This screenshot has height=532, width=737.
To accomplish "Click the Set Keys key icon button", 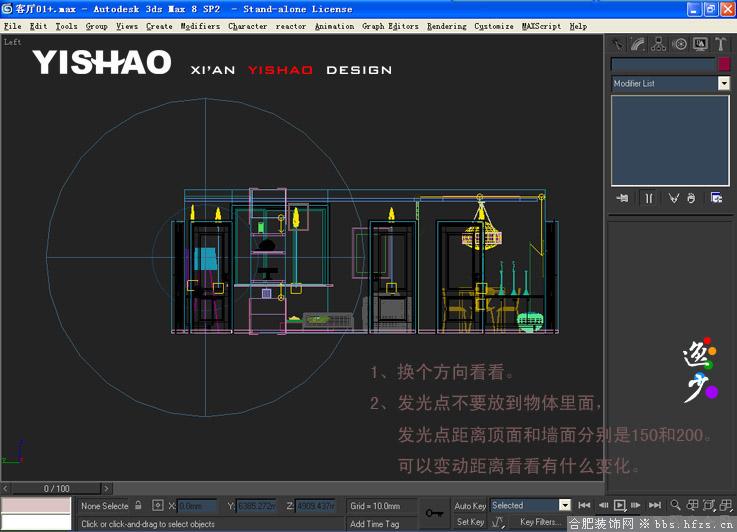I will tap(433, 513).
